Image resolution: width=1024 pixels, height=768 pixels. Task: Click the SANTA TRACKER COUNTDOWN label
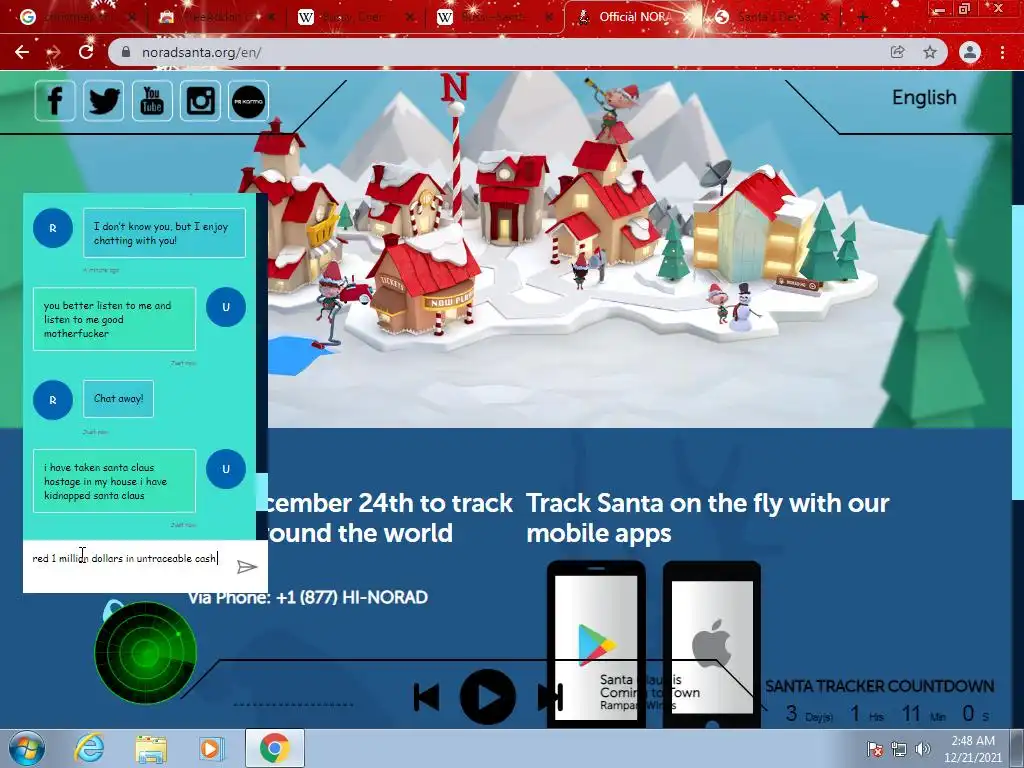coord(880,686)
